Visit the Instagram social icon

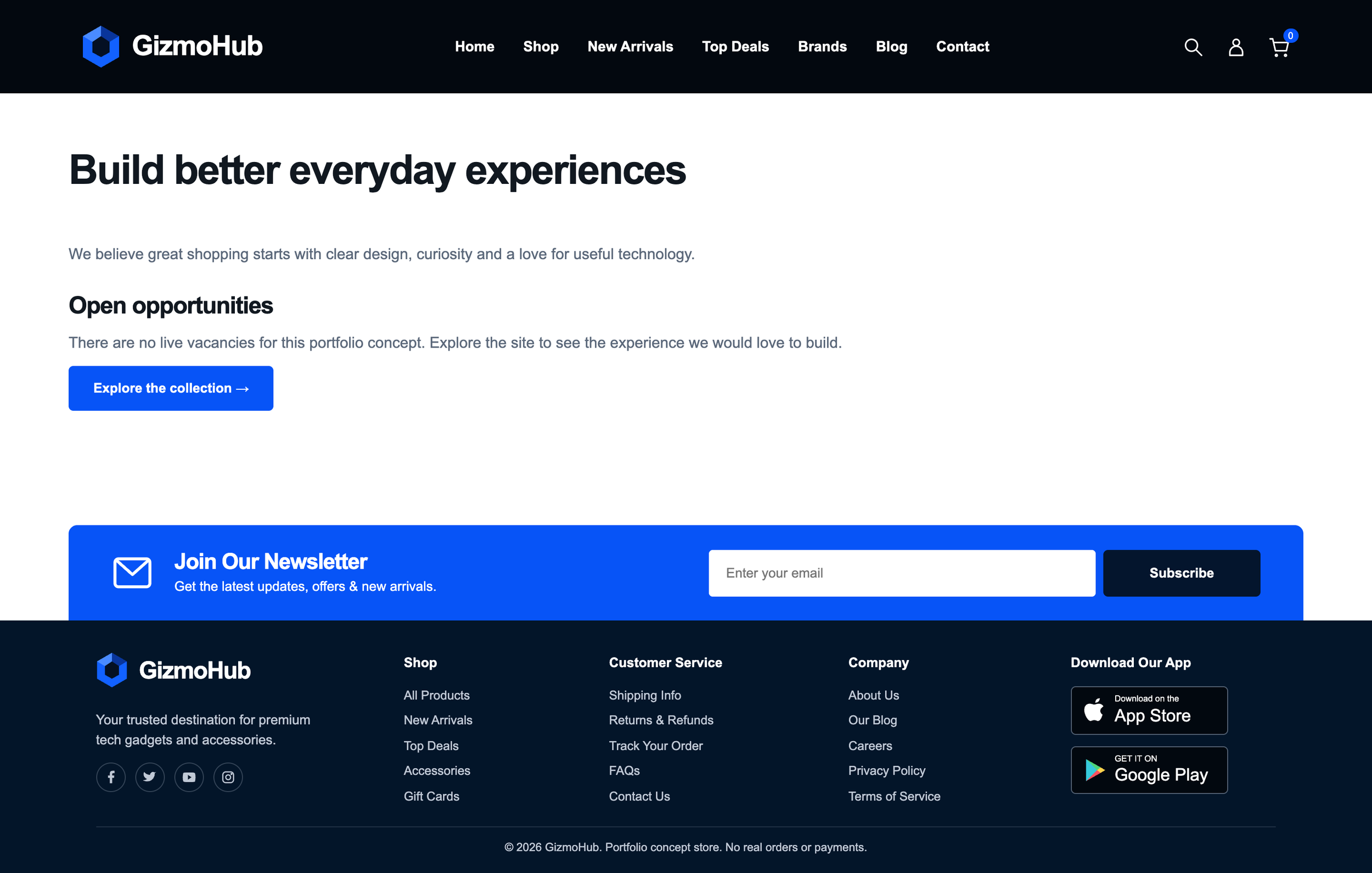click(228, 776)
